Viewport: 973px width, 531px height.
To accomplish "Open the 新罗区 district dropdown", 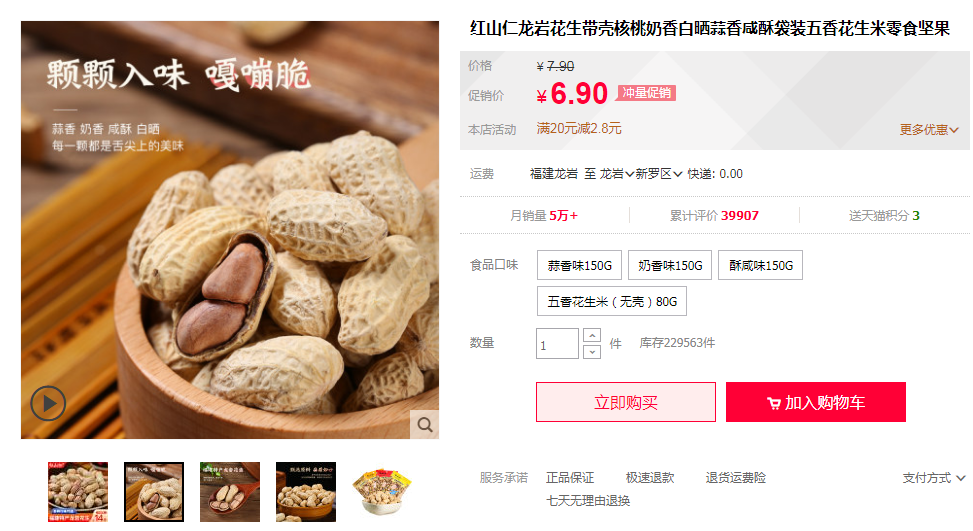I will [x=658, y=174].
